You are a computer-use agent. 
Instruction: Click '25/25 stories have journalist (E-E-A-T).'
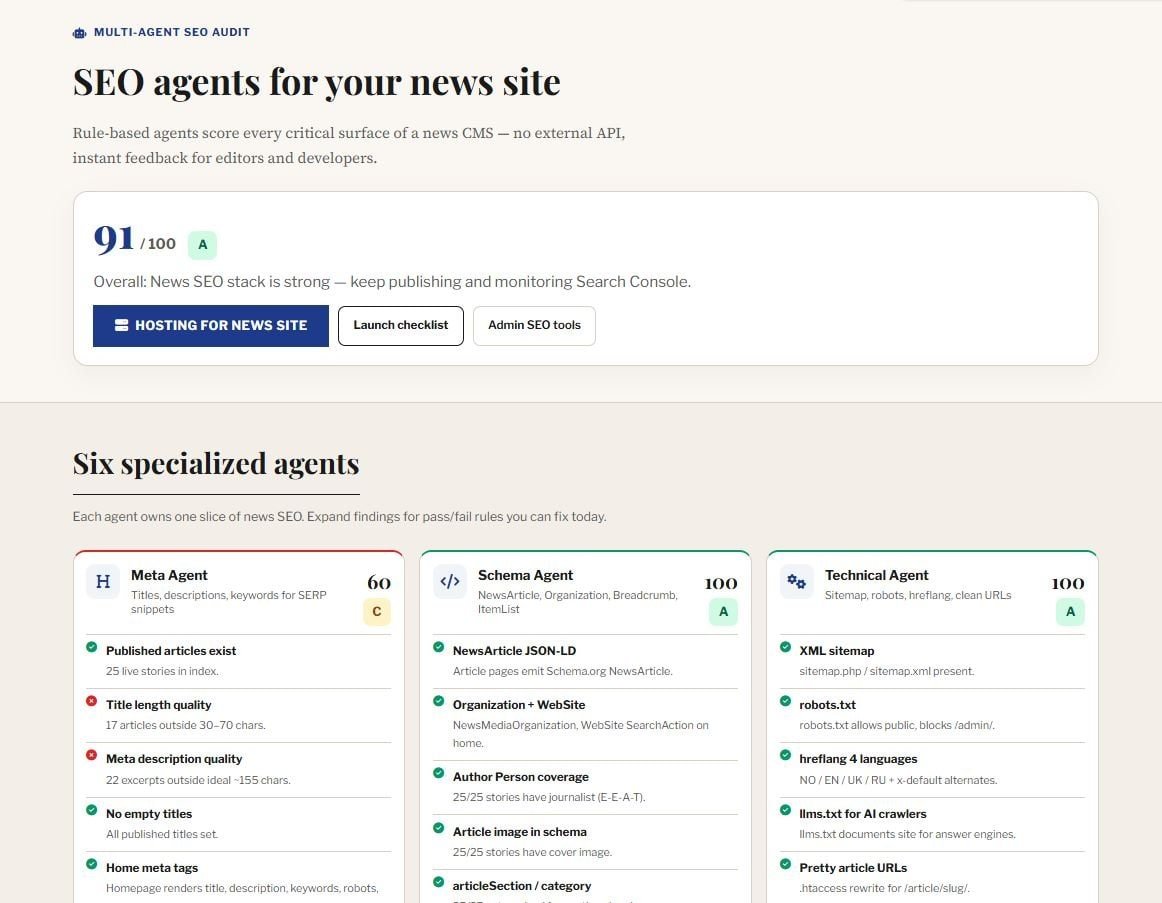548,797
